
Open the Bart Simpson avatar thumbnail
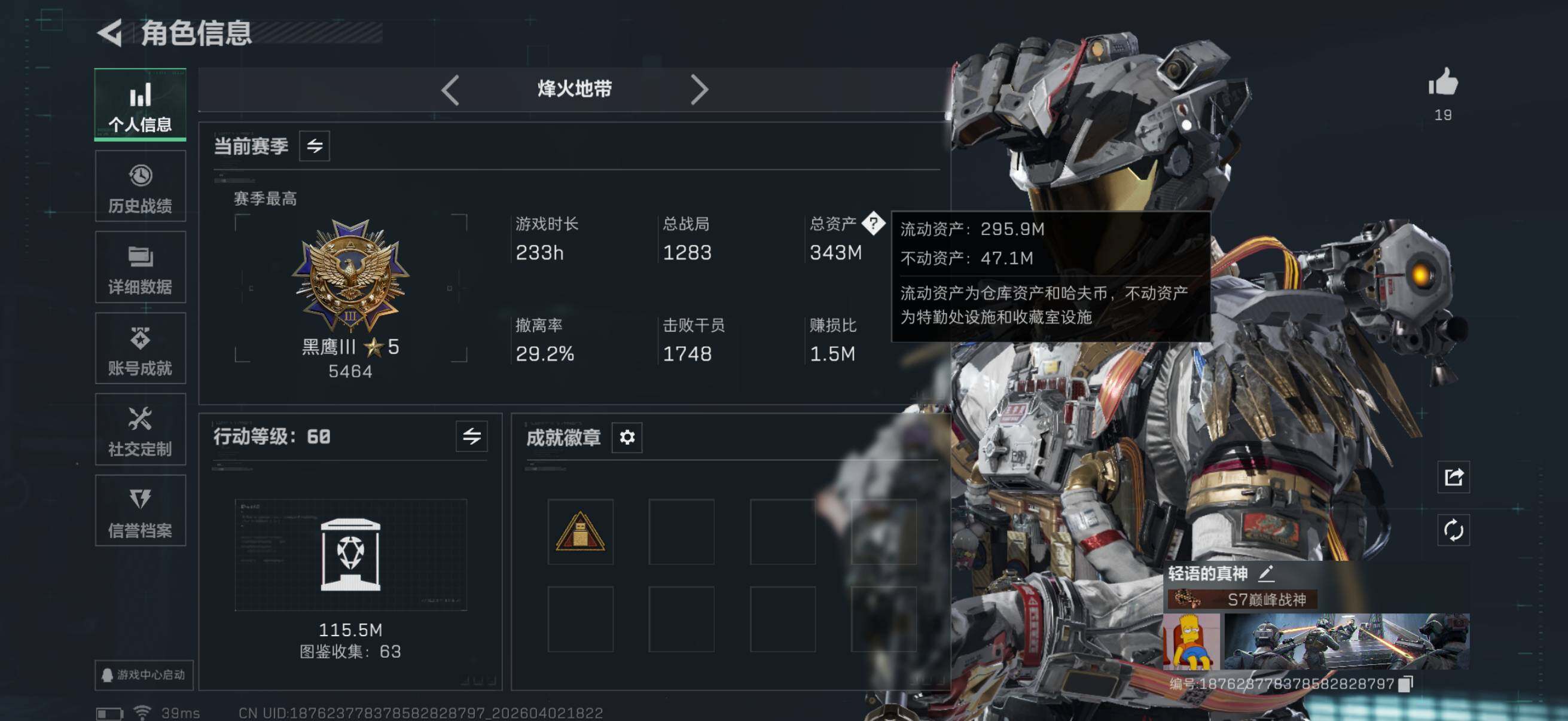[x=1191, y=641]
